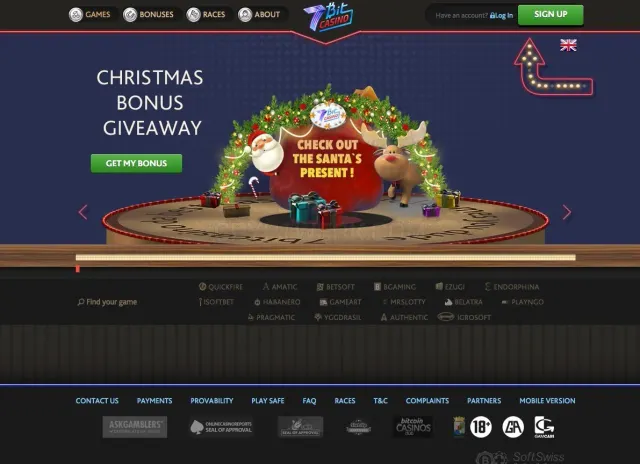Open the Payments footer link
640x464 pixels.
154,401
